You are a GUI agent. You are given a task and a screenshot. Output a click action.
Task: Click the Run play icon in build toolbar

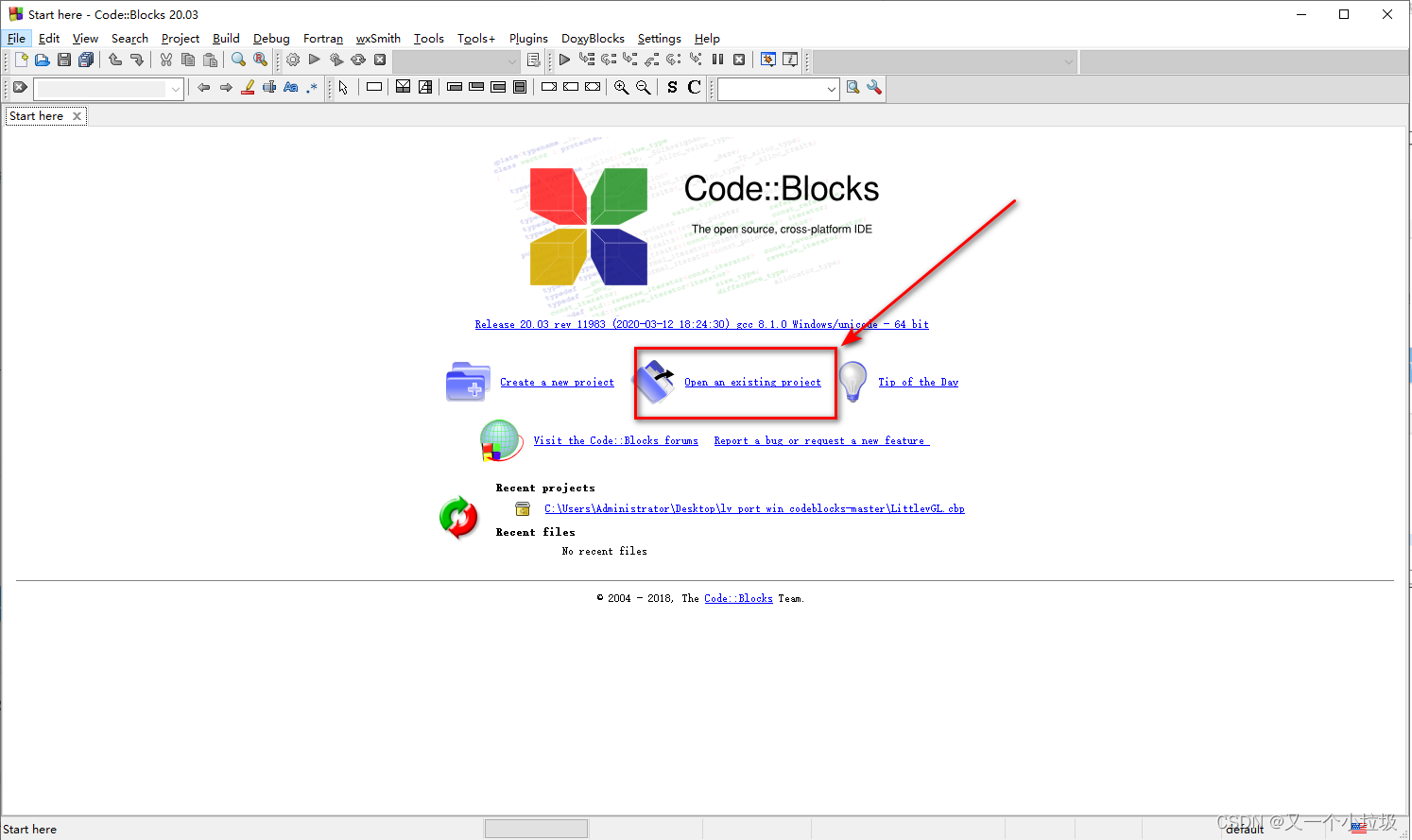pos(315,60)
